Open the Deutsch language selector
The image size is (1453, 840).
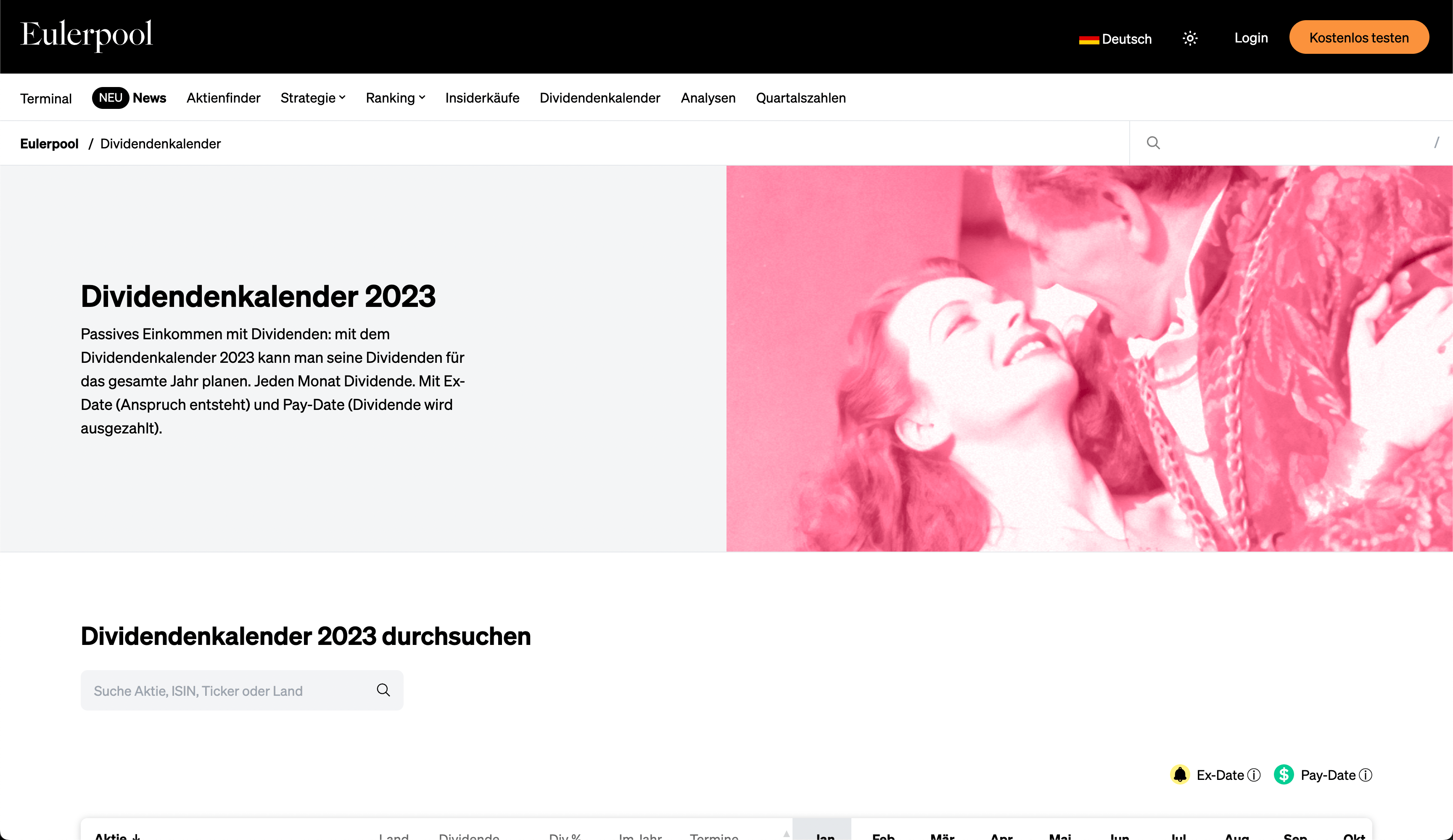pos(1125,39)
